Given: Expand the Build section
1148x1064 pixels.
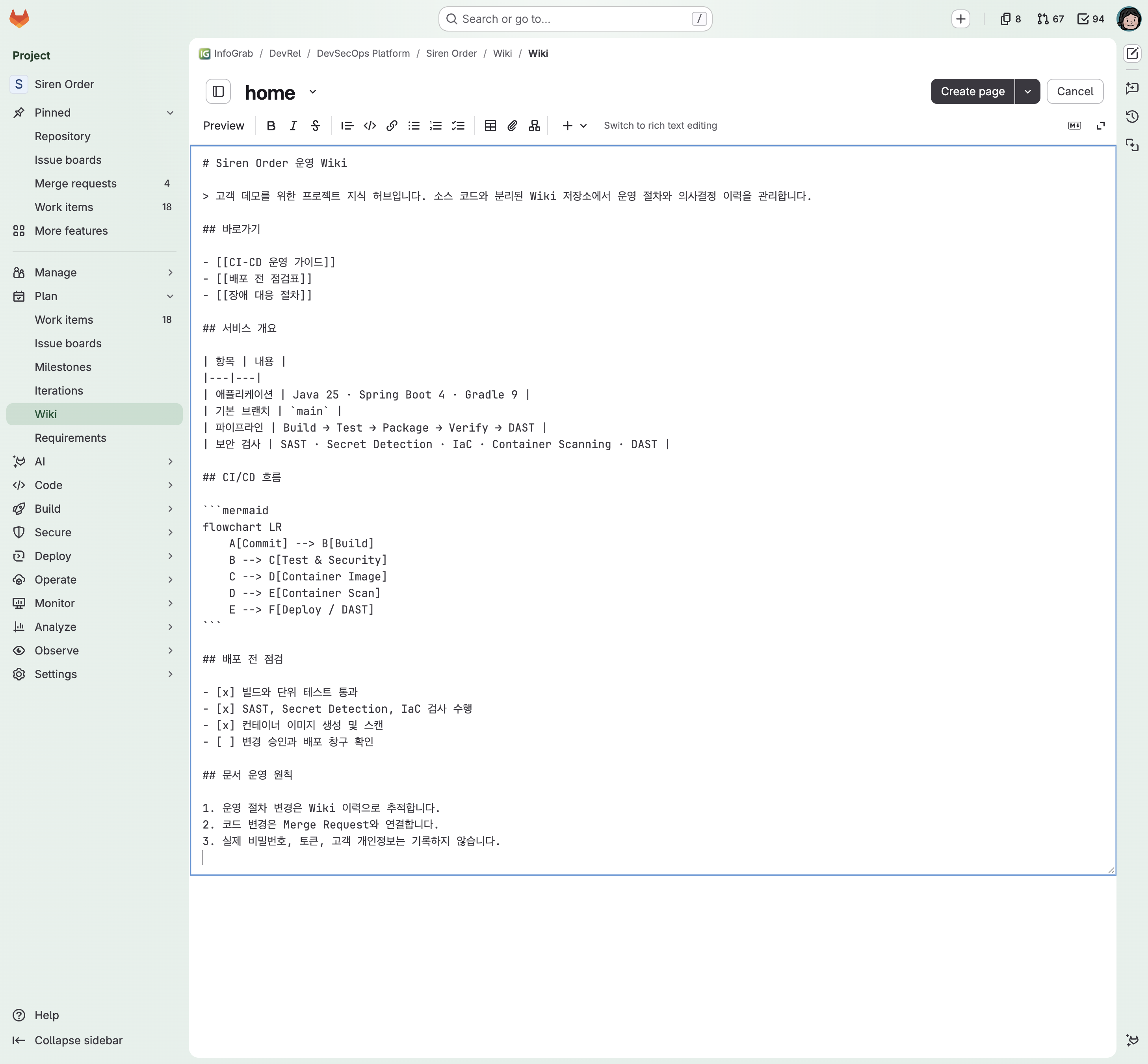Looking at the screenshot, I should (x=95, y=509).
